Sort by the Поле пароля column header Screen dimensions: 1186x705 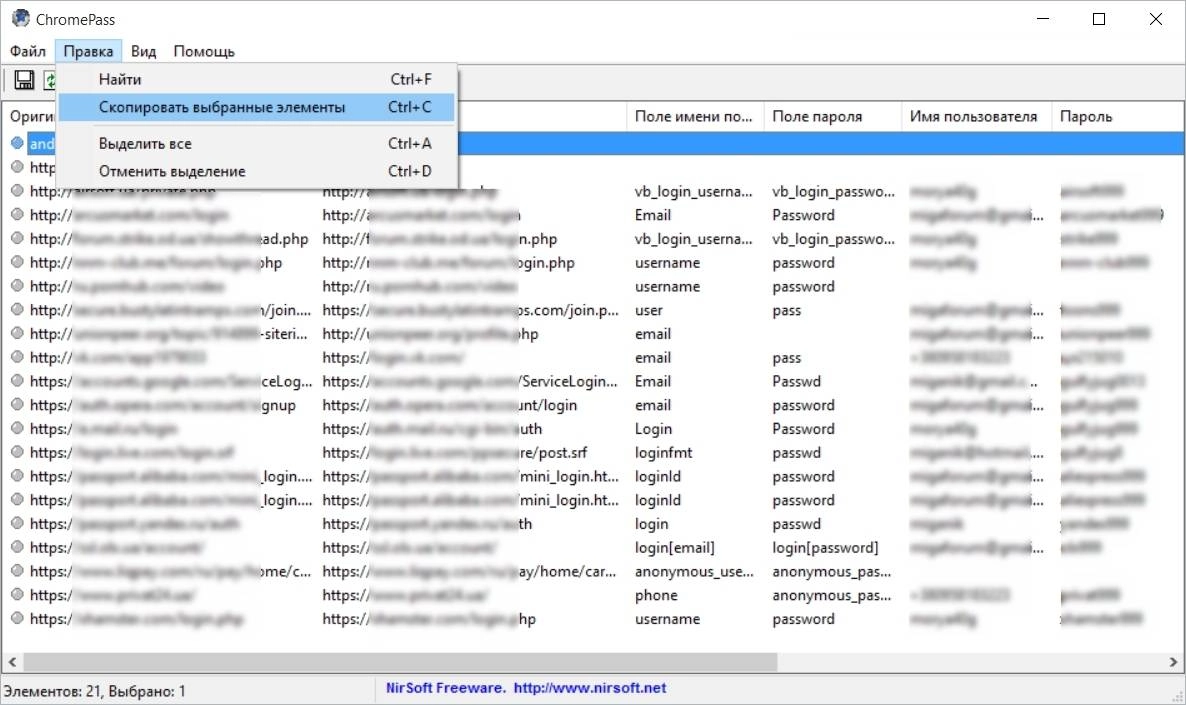click(832, 116)
